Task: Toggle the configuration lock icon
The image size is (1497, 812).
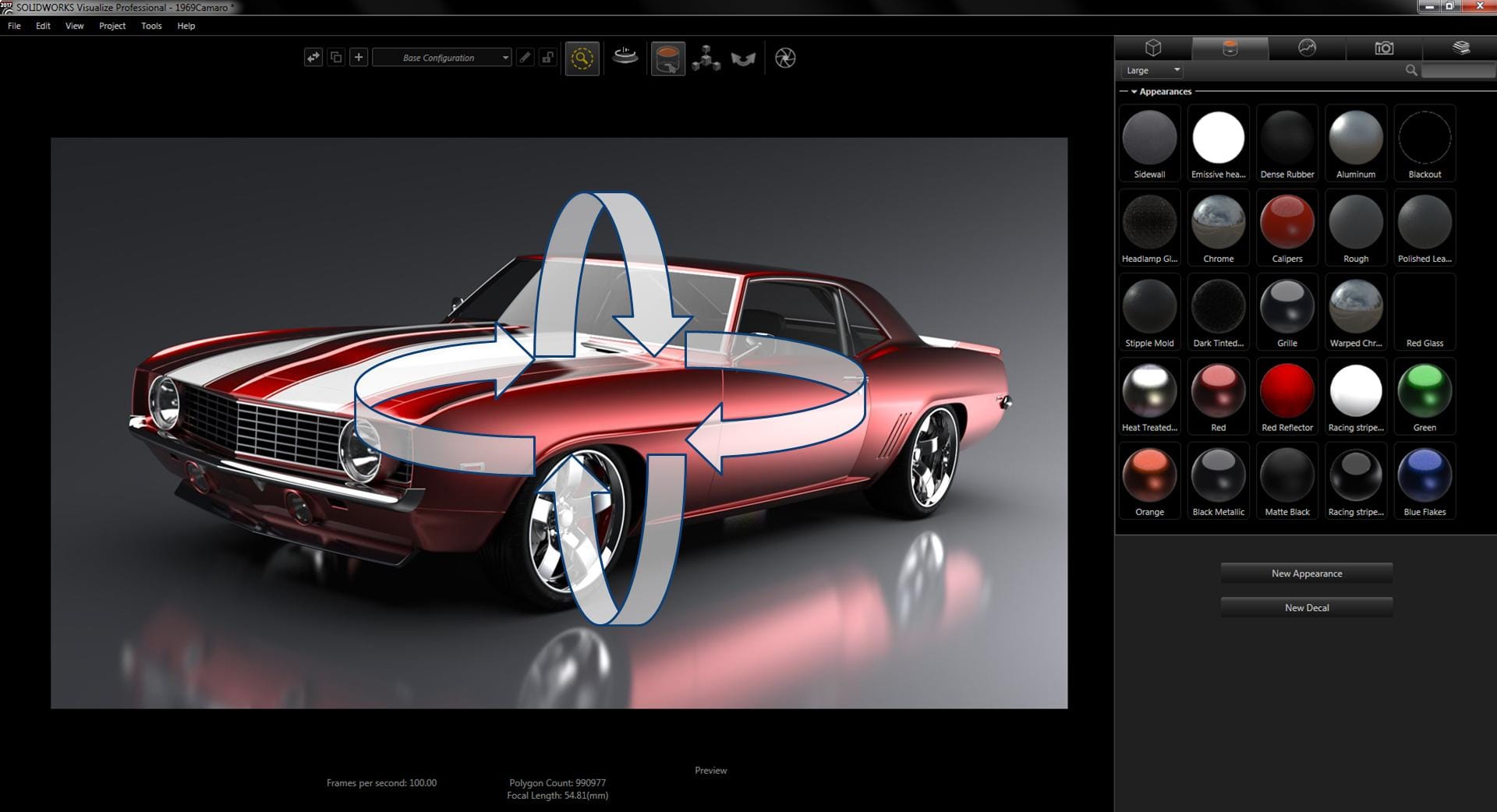Action: (548, 58)
